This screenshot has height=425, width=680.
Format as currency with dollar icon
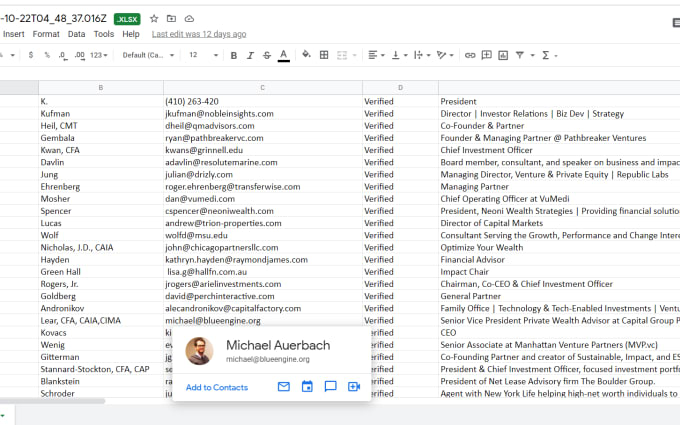pos(31,55)
